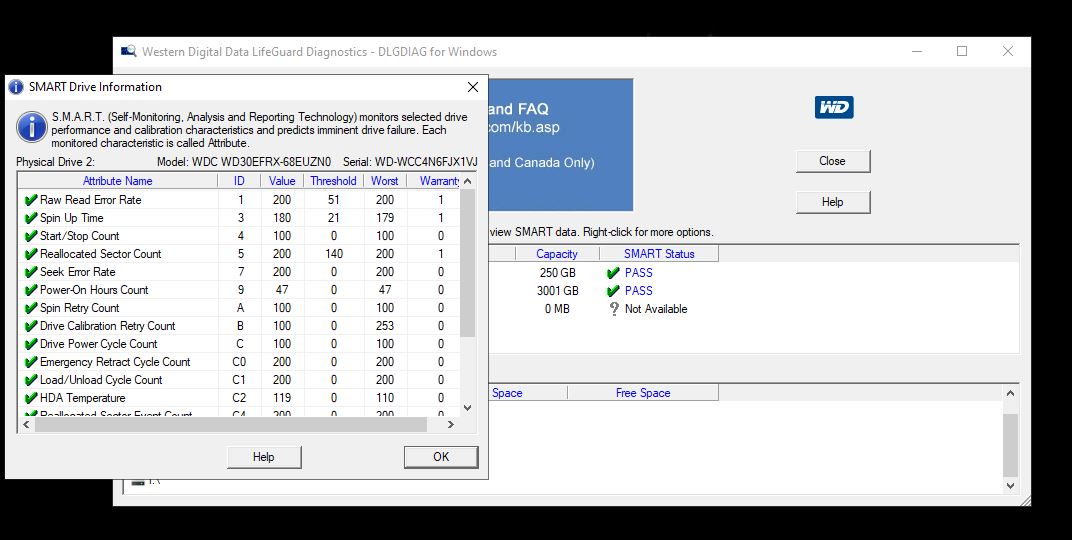Image resolution: width=1072 pixels, height=540 pixels.
Task: Sort by Attribute Name column header
Action: pyautogui.click(x=117, y=181)
